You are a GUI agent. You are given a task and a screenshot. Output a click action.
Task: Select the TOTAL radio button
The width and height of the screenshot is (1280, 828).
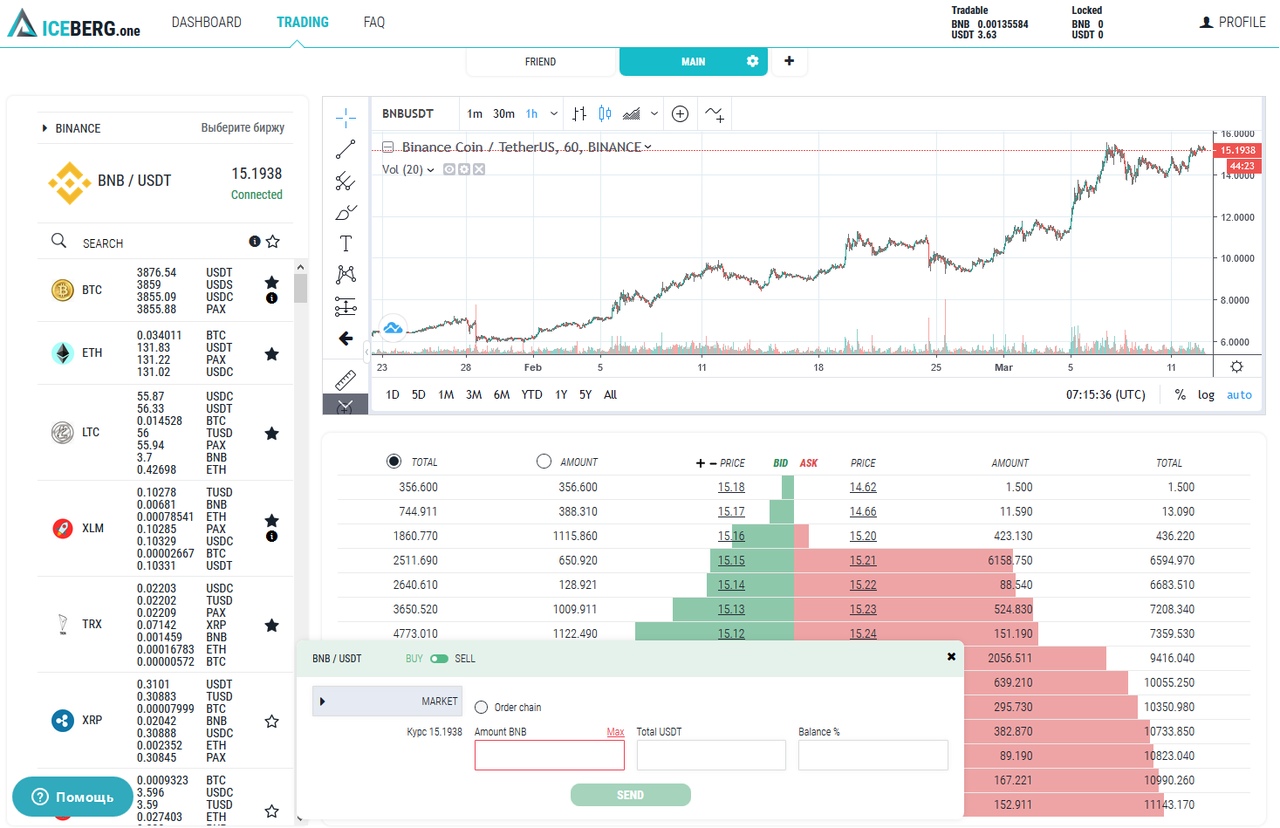pos(394,461)
